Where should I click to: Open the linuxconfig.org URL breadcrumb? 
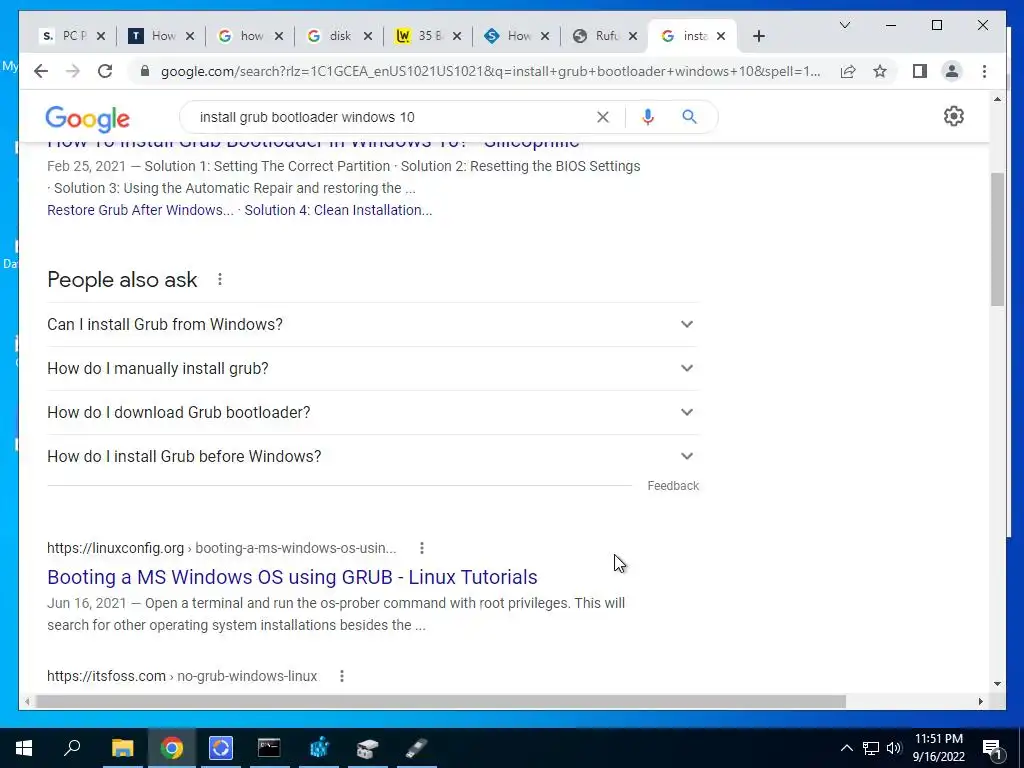[x=221, y=548]
